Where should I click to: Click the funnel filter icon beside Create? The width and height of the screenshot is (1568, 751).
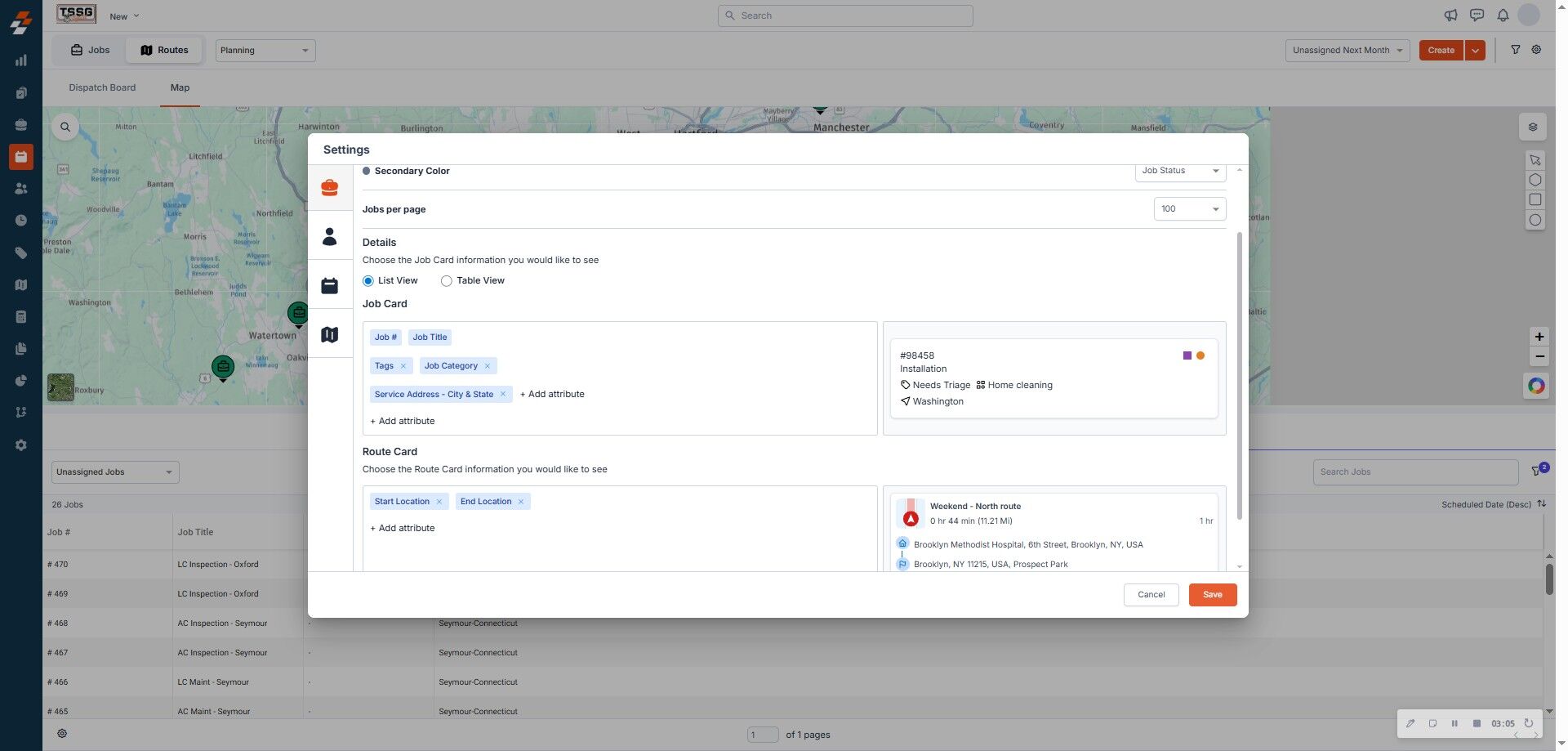pos(1515,50)
